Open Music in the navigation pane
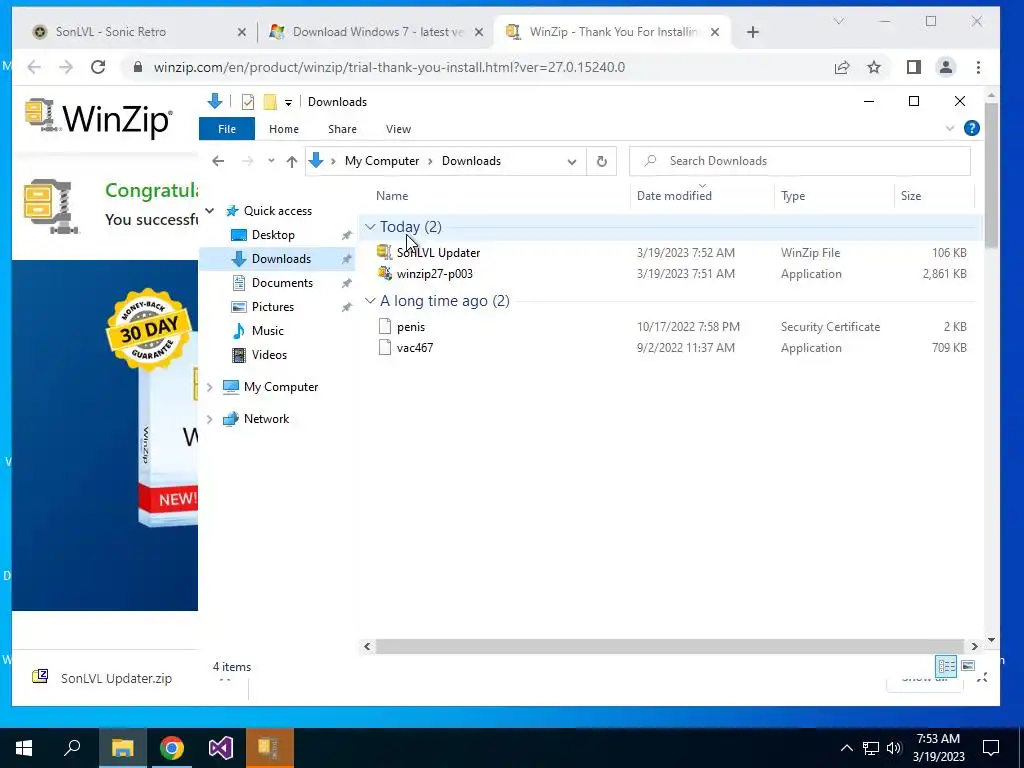 pos(268,330)
